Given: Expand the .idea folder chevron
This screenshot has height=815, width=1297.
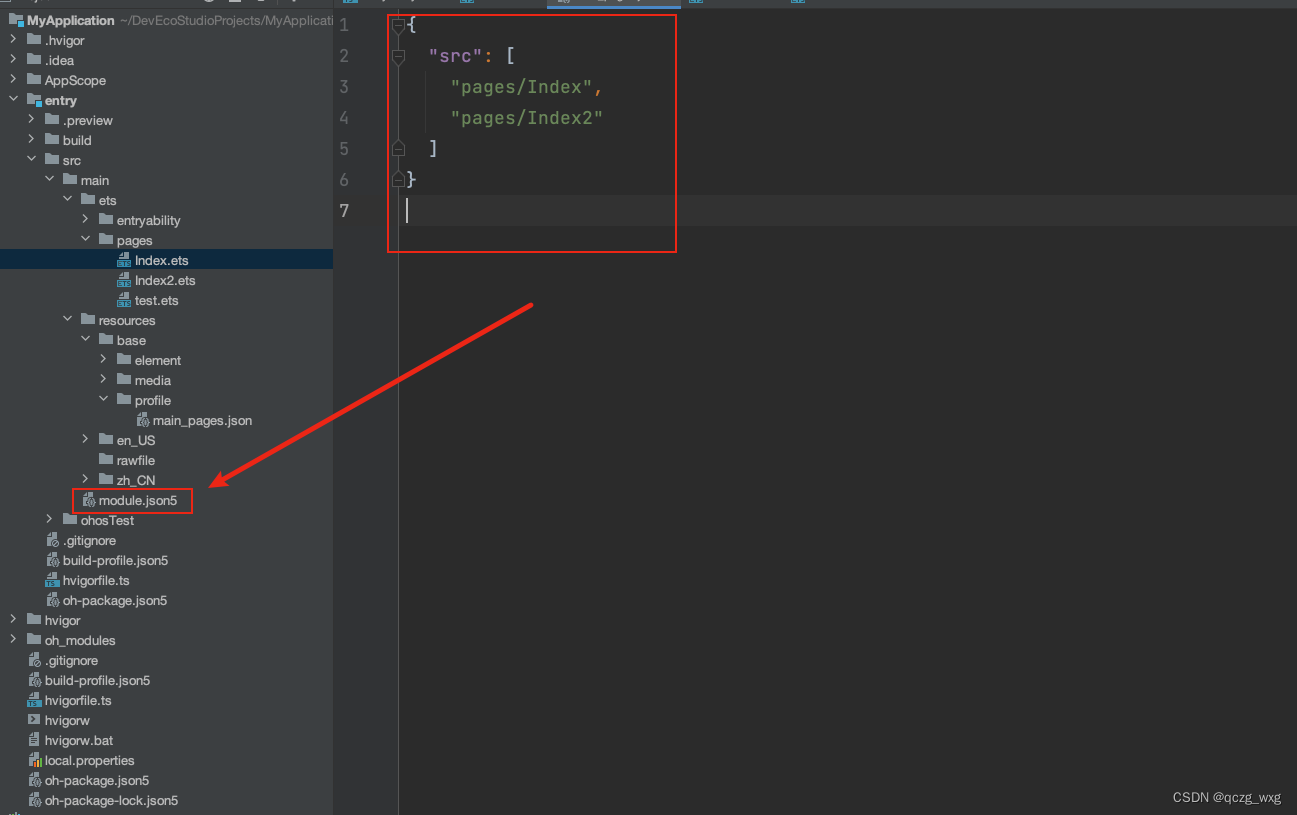Looking at the screenshot, I should tap(13, 60).
